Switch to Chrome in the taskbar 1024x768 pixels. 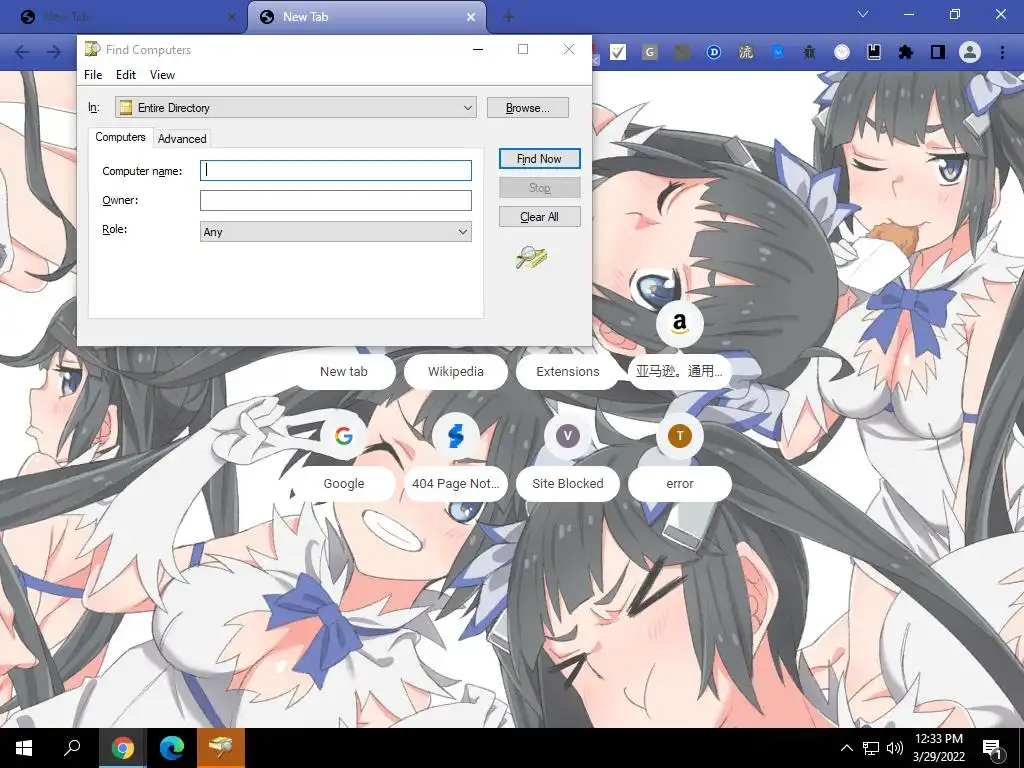(x=122, y=748)
